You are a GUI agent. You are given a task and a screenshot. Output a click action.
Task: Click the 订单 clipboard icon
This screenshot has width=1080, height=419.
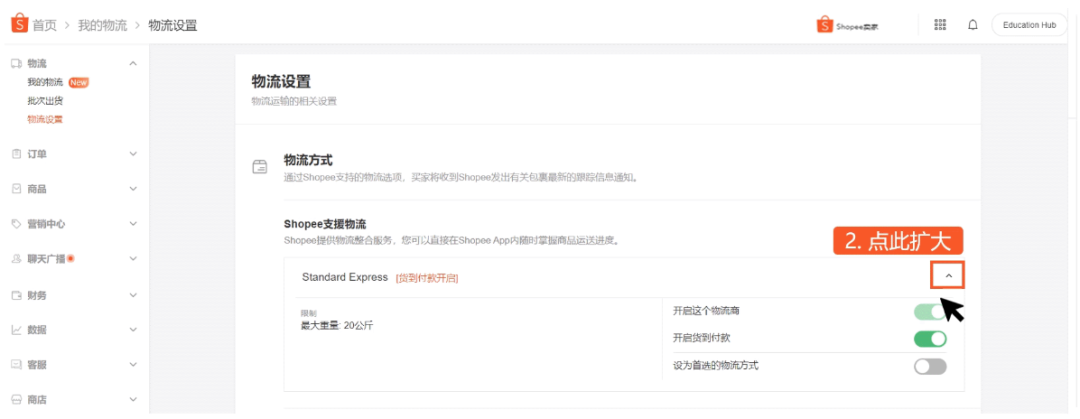[x=17, y=154]
